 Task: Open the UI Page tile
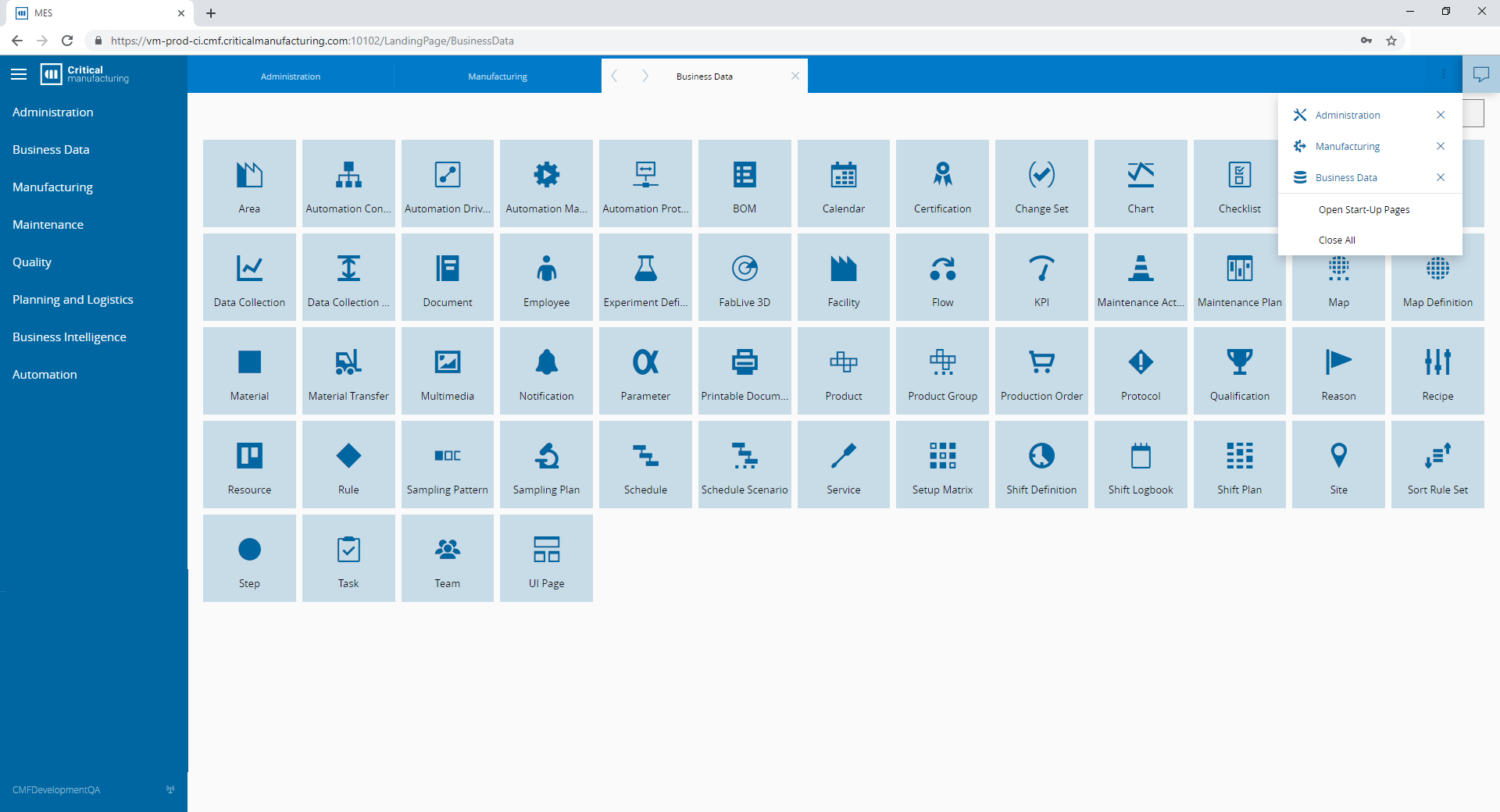coord(546,558)
